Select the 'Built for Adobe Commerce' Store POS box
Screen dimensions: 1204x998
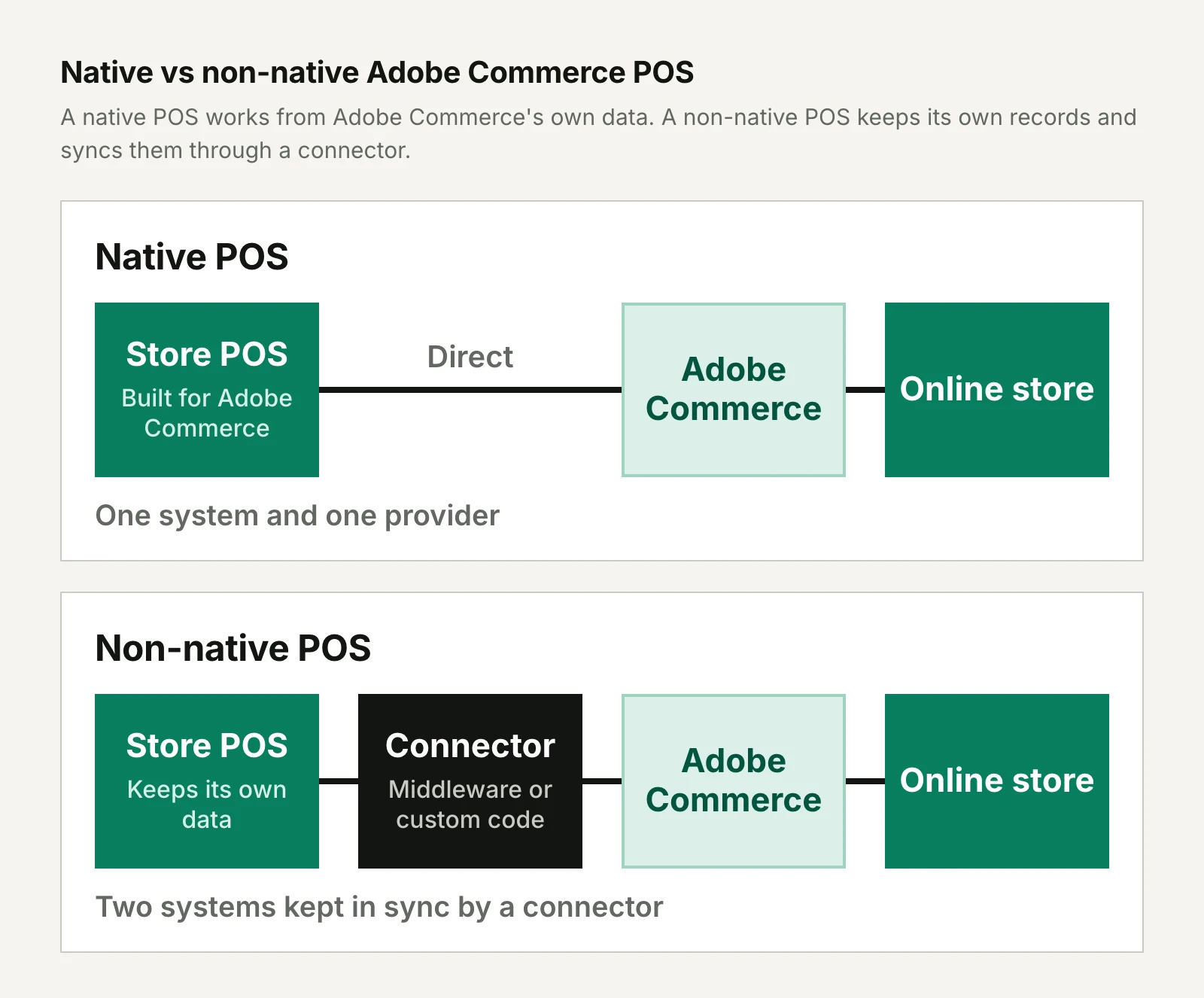click(x=207, y=390)
